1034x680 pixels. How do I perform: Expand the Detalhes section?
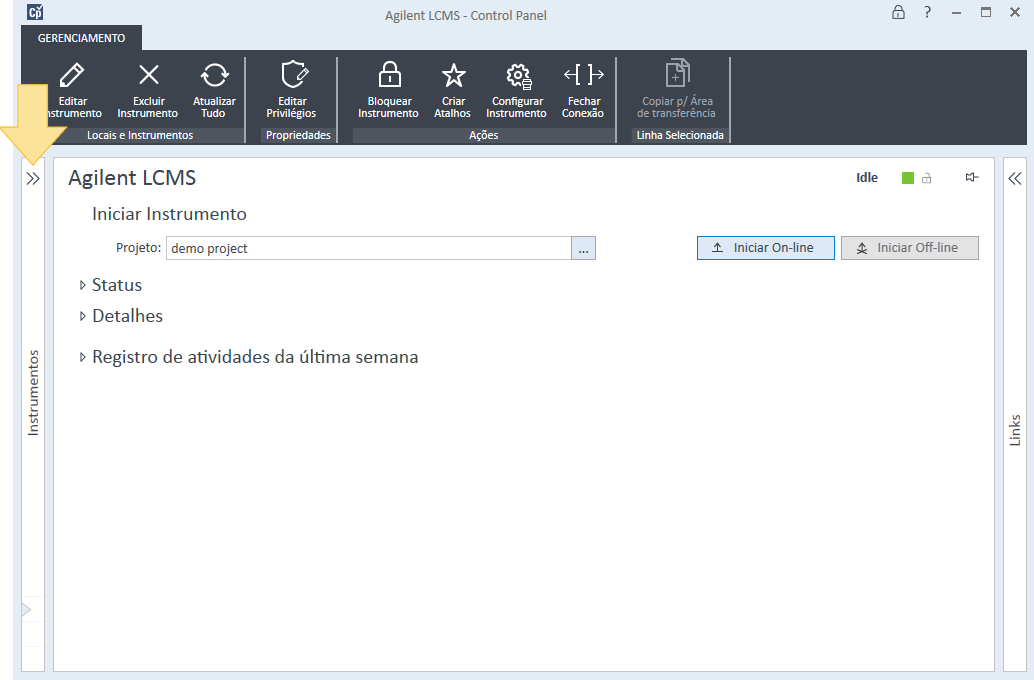pyautogui.click(x=82, y=316)
